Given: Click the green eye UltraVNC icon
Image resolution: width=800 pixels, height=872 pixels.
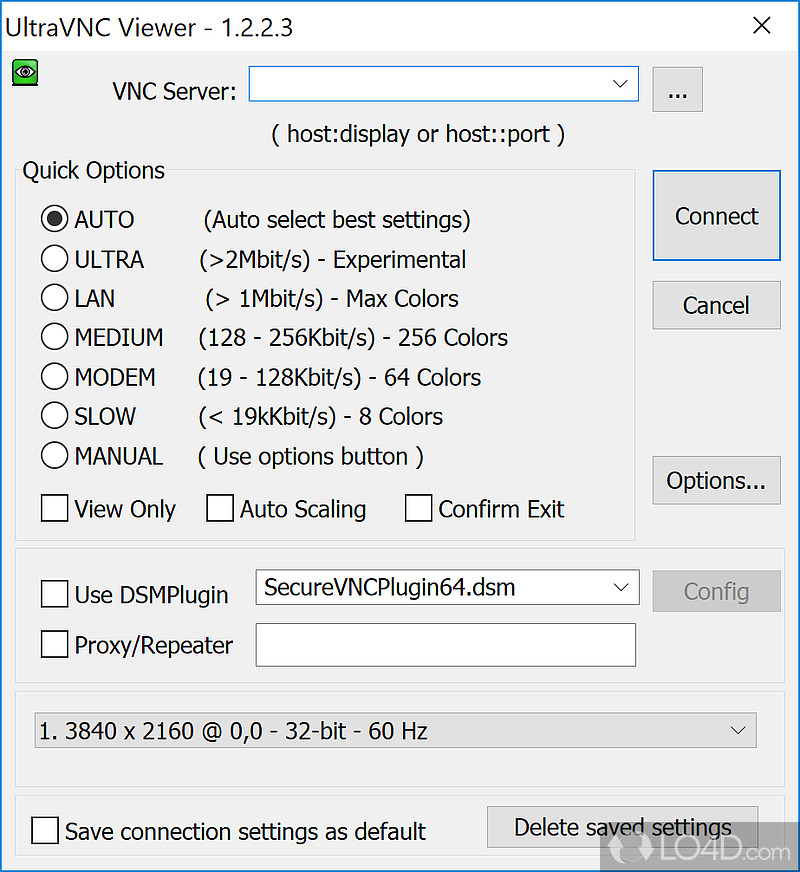Looking at the screenshot, I should (25, 72).
